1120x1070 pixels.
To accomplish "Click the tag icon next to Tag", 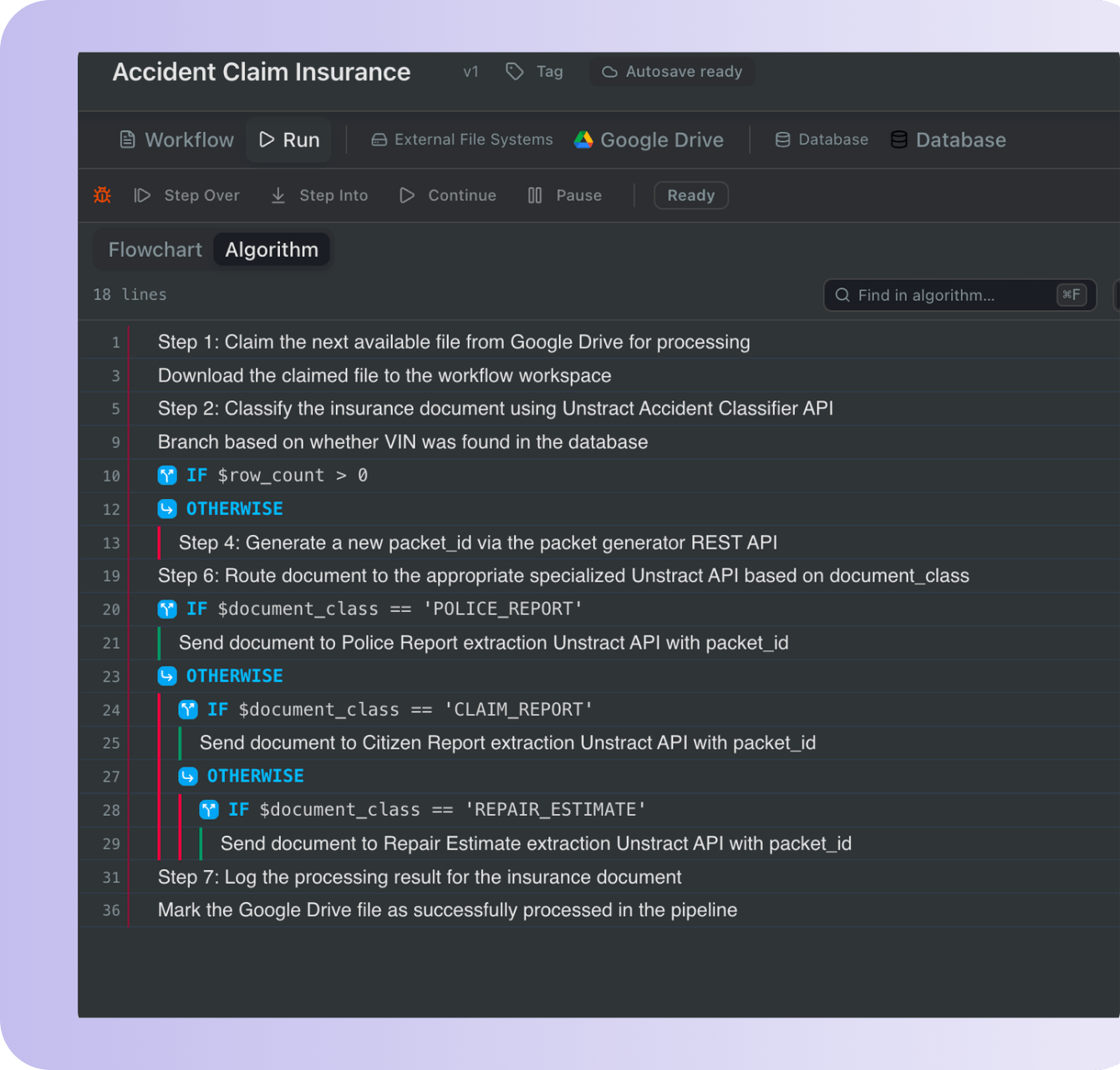I will pos(515,72).
